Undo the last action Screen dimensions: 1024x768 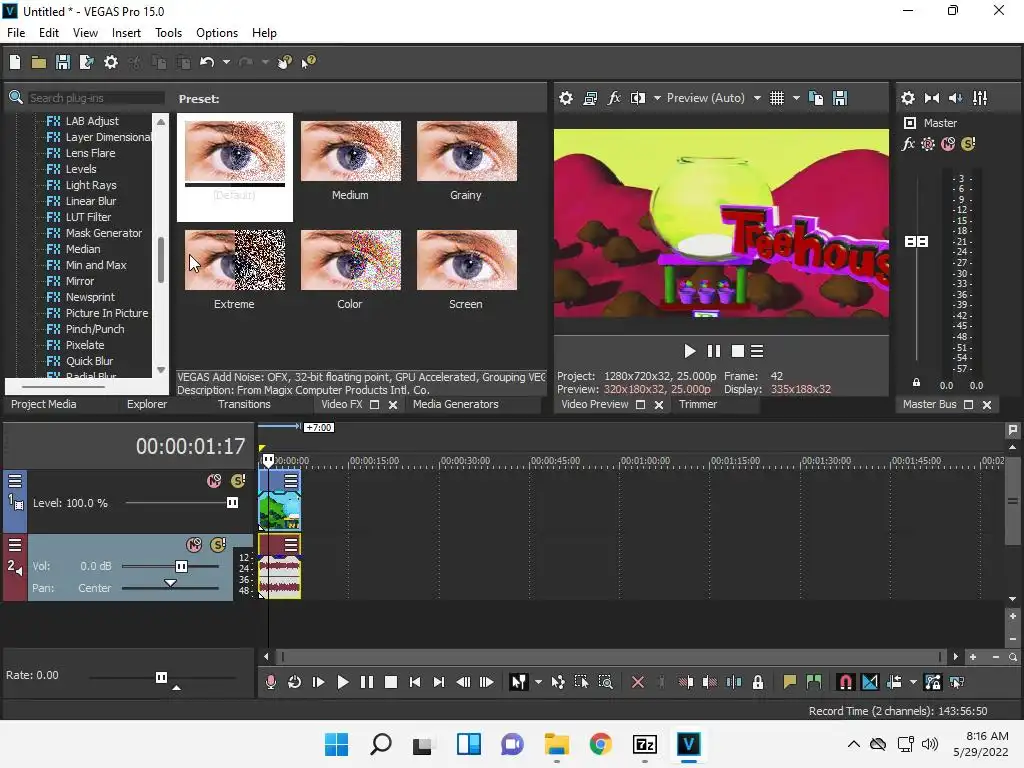point(207,62)
